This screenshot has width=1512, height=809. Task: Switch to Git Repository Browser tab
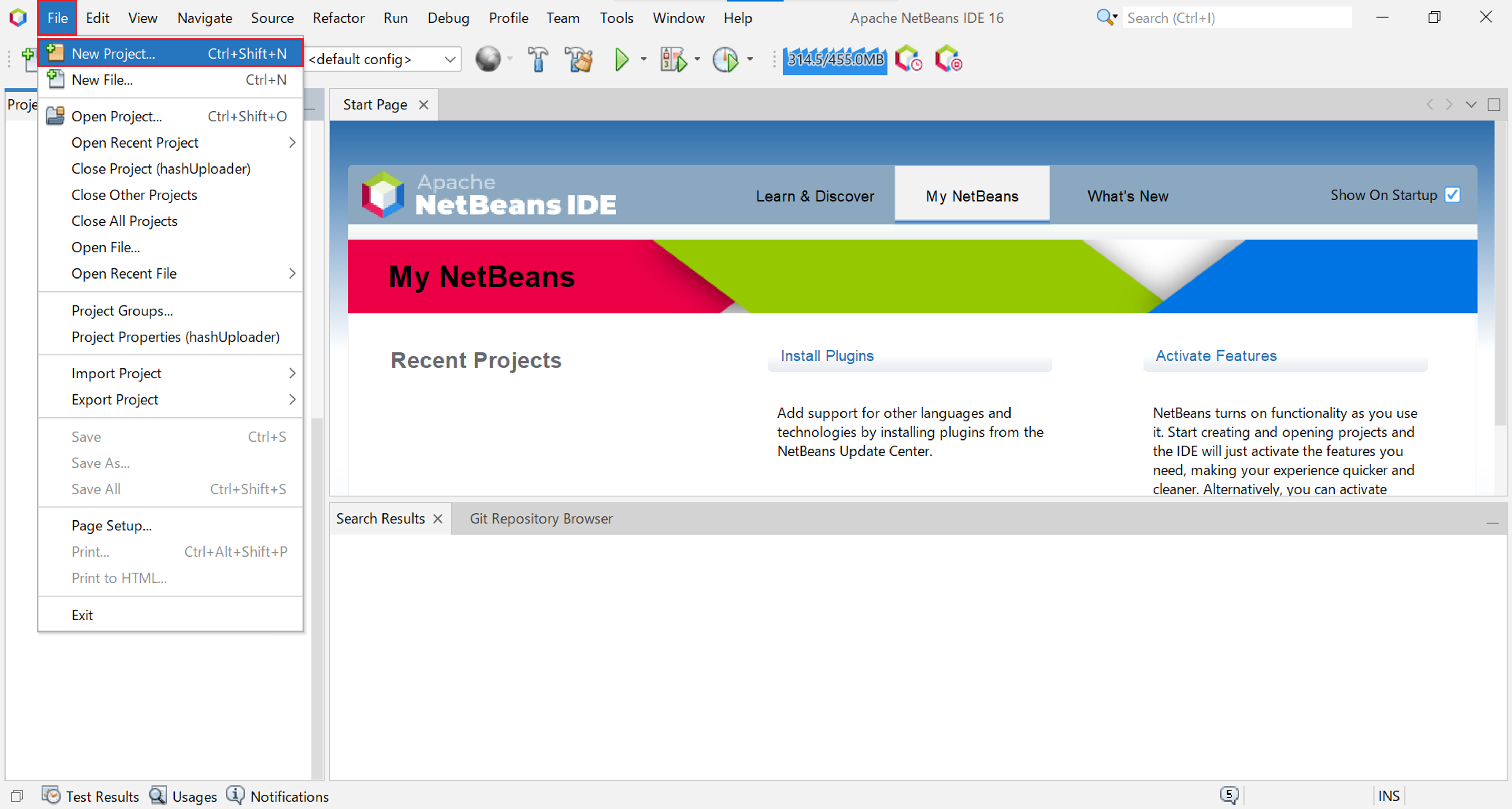540,519
